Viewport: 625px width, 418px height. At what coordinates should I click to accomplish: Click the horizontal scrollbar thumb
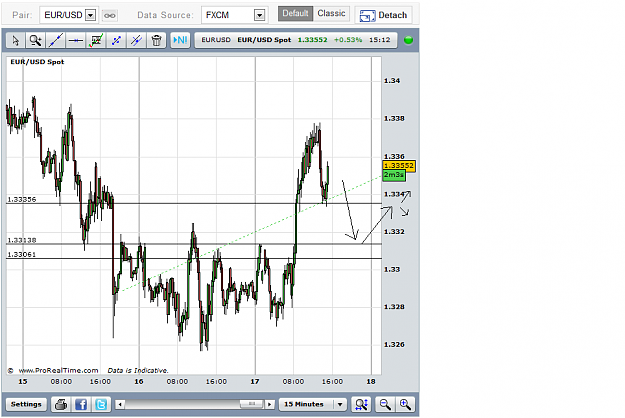click(x=252, y=404)
